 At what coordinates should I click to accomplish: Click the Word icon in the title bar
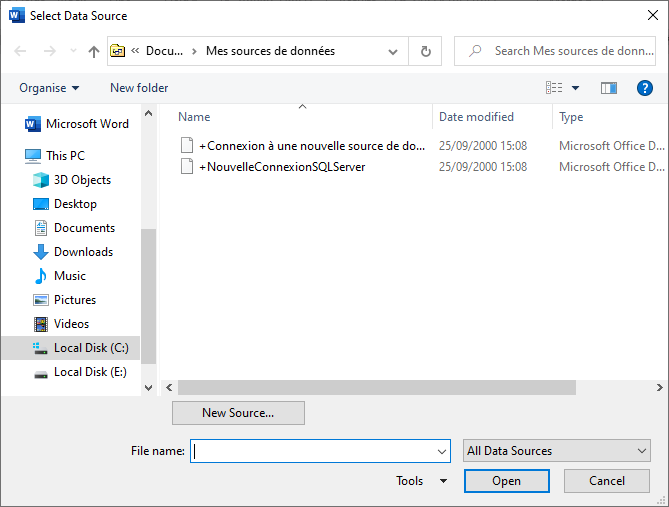[17, 16]
